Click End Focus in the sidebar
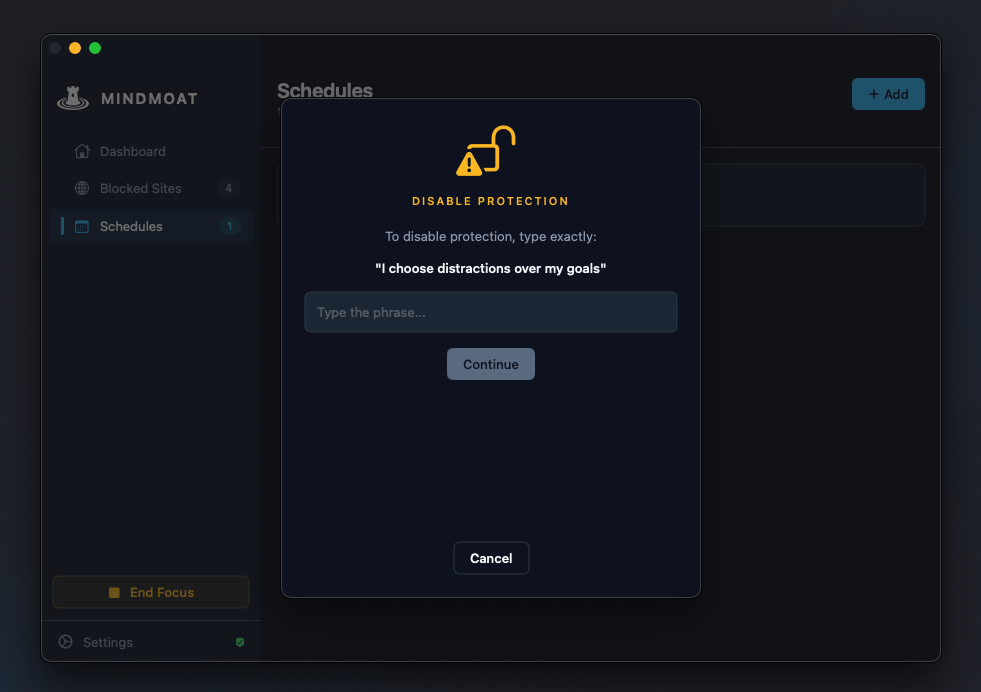Viewport: 981px width, 692px height. 150,592
